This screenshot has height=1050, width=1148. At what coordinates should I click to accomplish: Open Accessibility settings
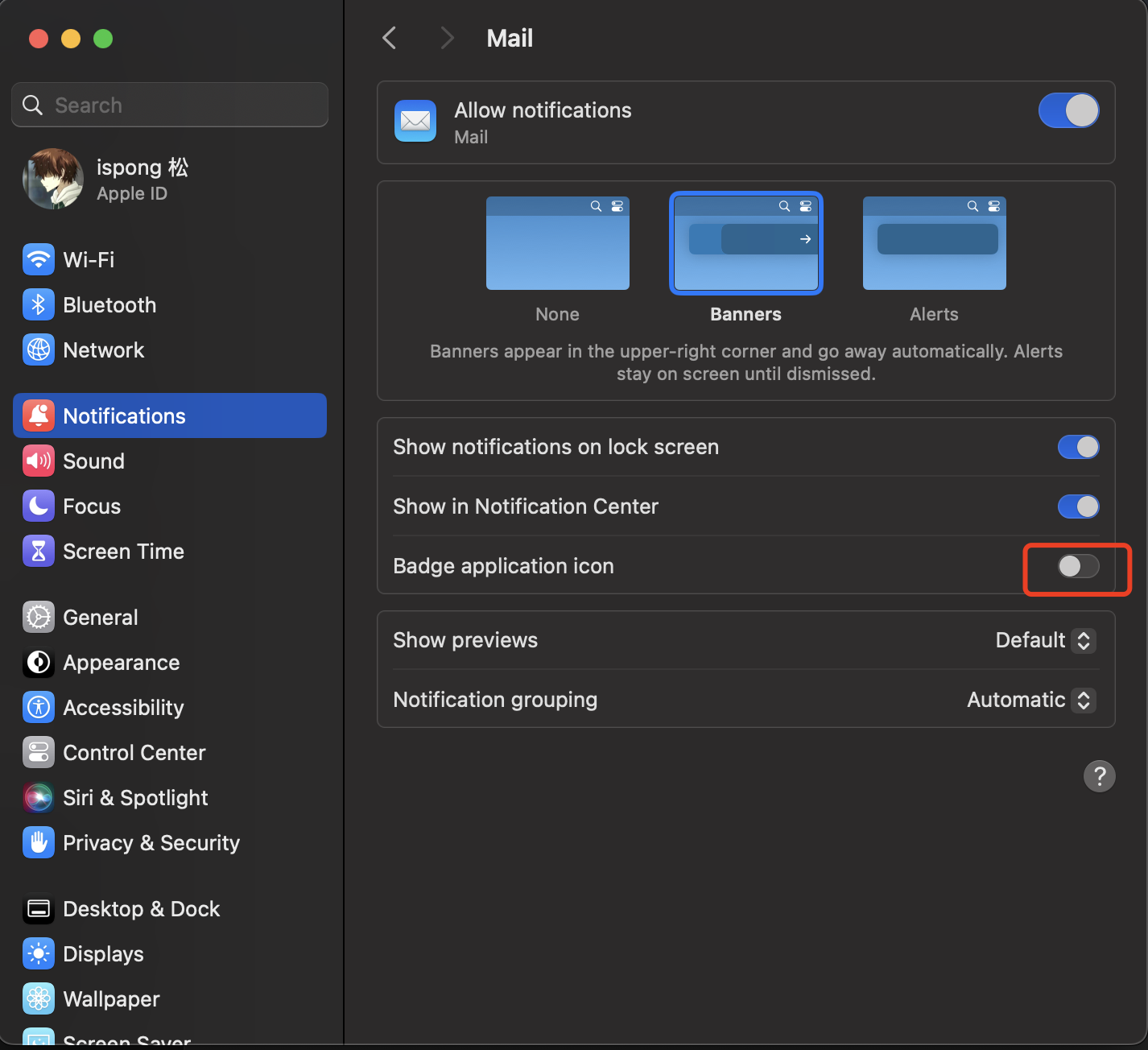pyautogui.click(x=170, y=707)
